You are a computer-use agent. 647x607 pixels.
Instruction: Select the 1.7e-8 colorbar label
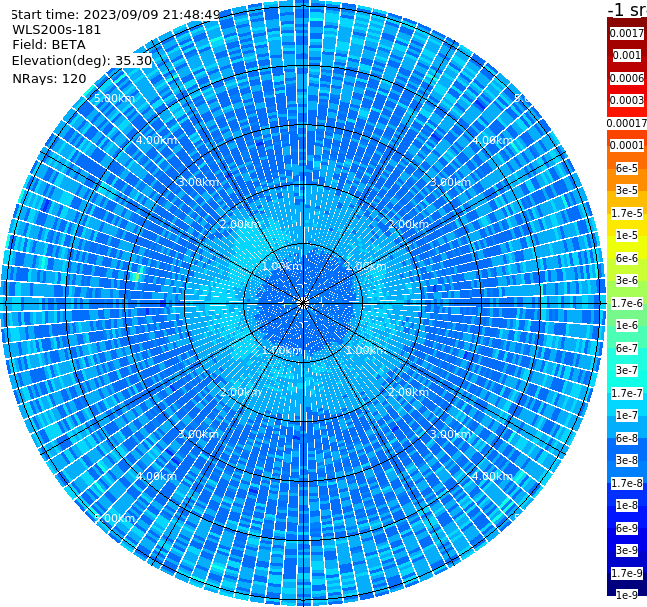coord(627,483)
